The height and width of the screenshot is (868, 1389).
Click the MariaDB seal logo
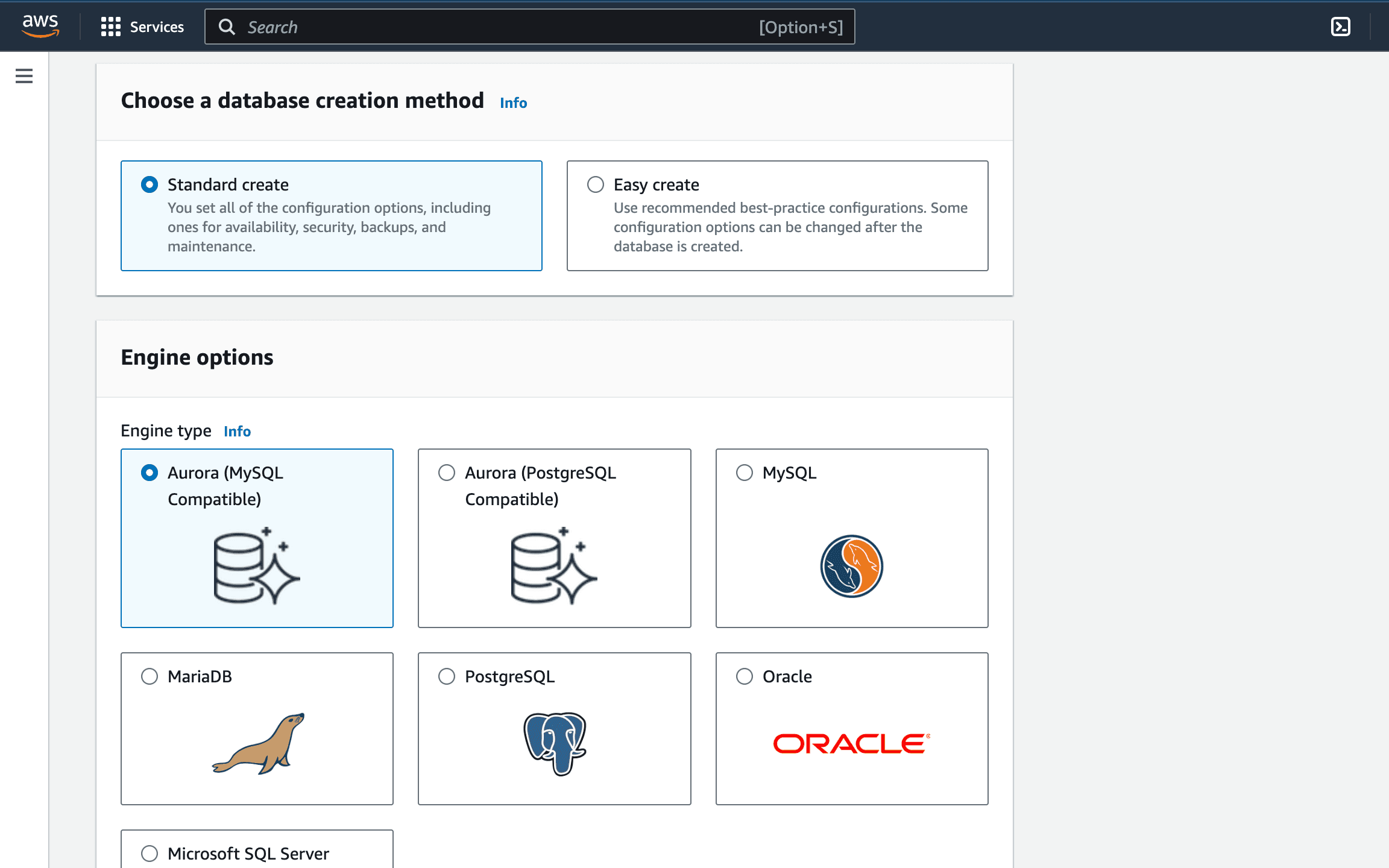[258, 743]
